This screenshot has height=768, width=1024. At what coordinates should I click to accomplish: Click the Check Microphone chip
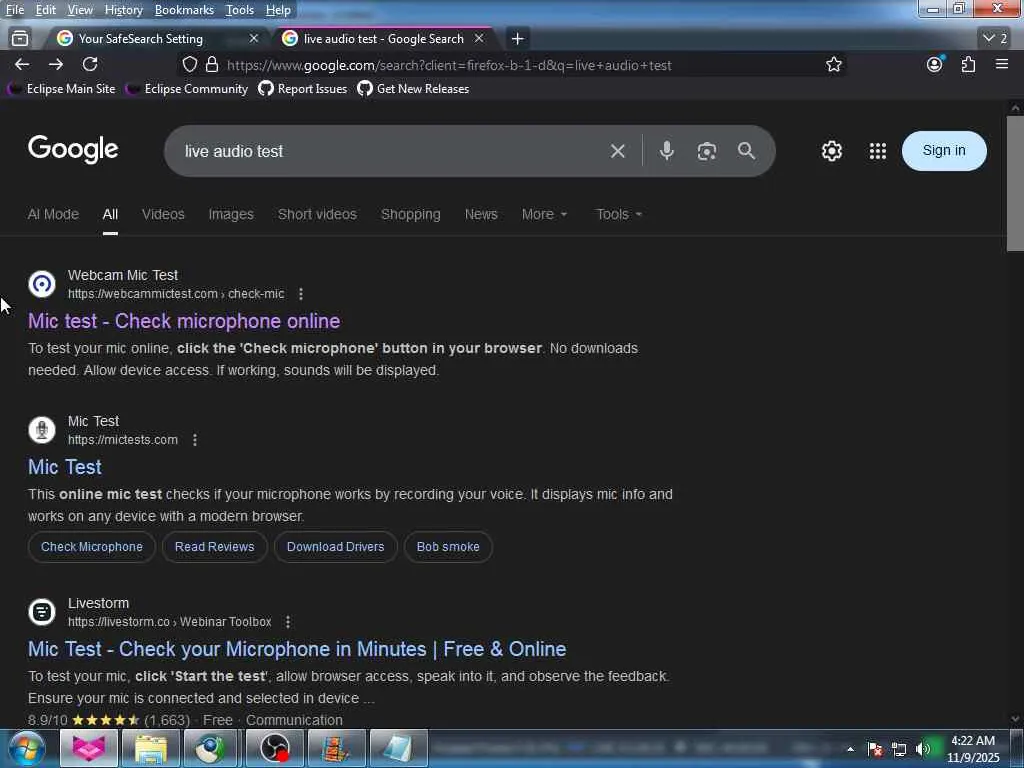(91, 547)
